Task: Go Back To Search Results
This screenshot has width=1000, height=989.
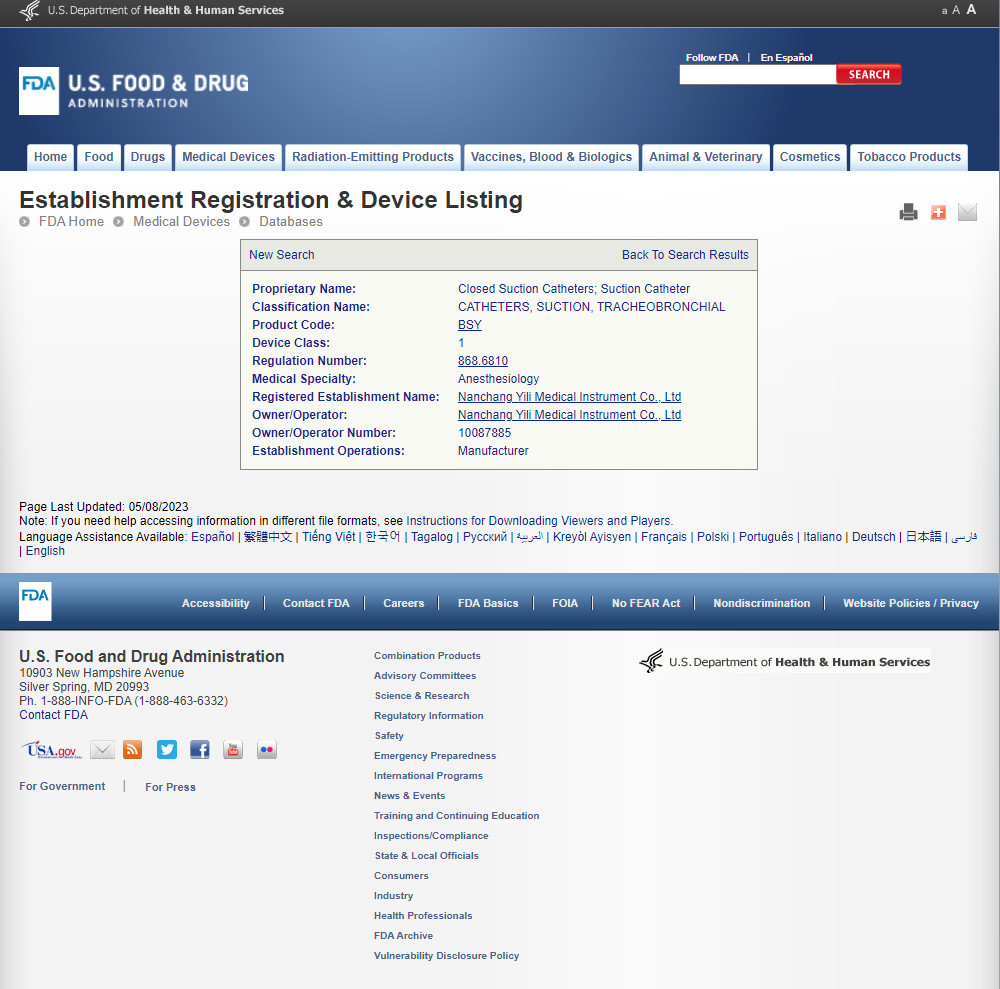Action: pos(685,255)
